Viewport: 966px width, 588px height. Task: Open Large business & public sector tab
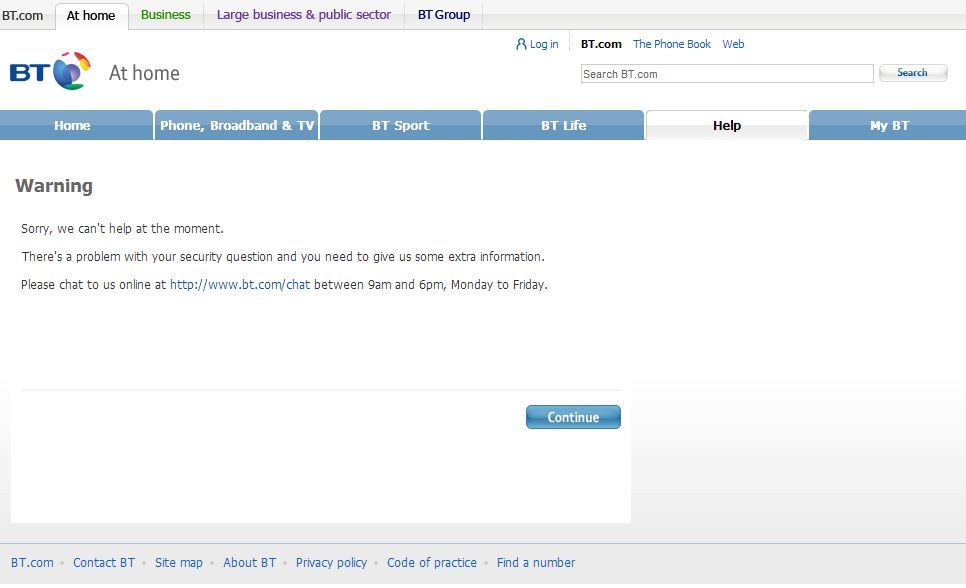tap(304, 15)
